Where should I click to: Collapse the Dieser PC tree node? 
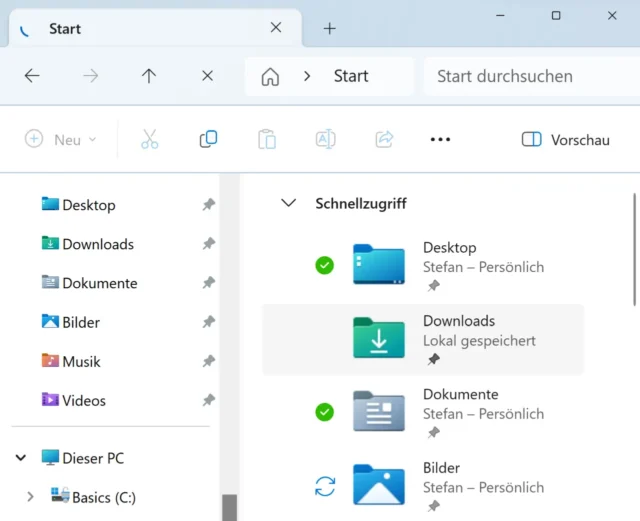click(20, 458)
